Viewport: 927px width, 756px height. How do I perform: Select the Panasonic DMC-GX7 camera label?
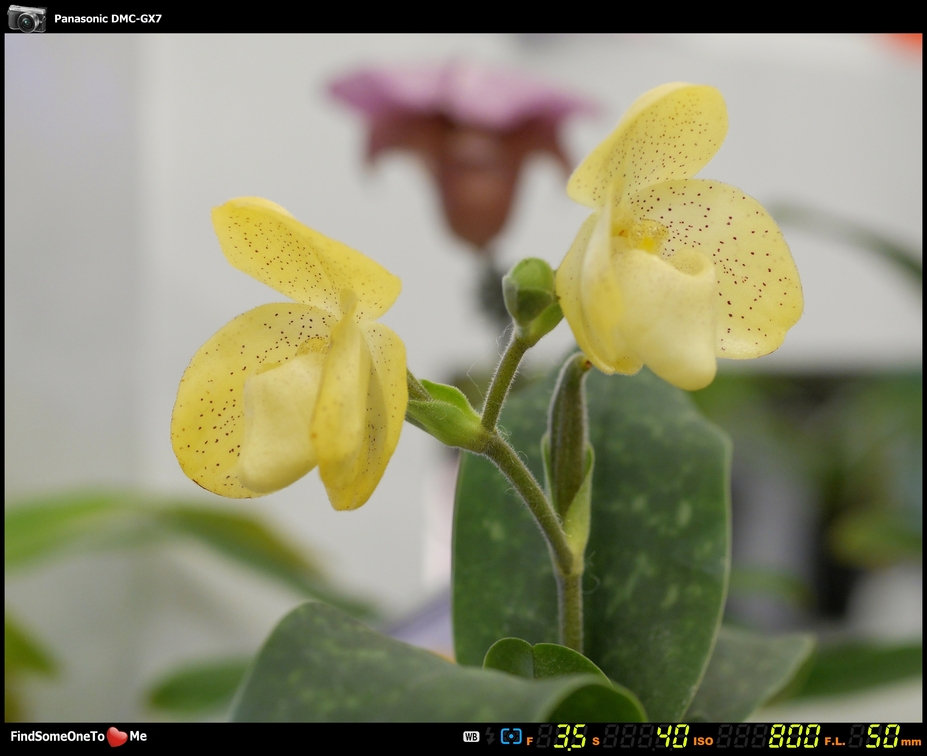[x=108, y=18]
